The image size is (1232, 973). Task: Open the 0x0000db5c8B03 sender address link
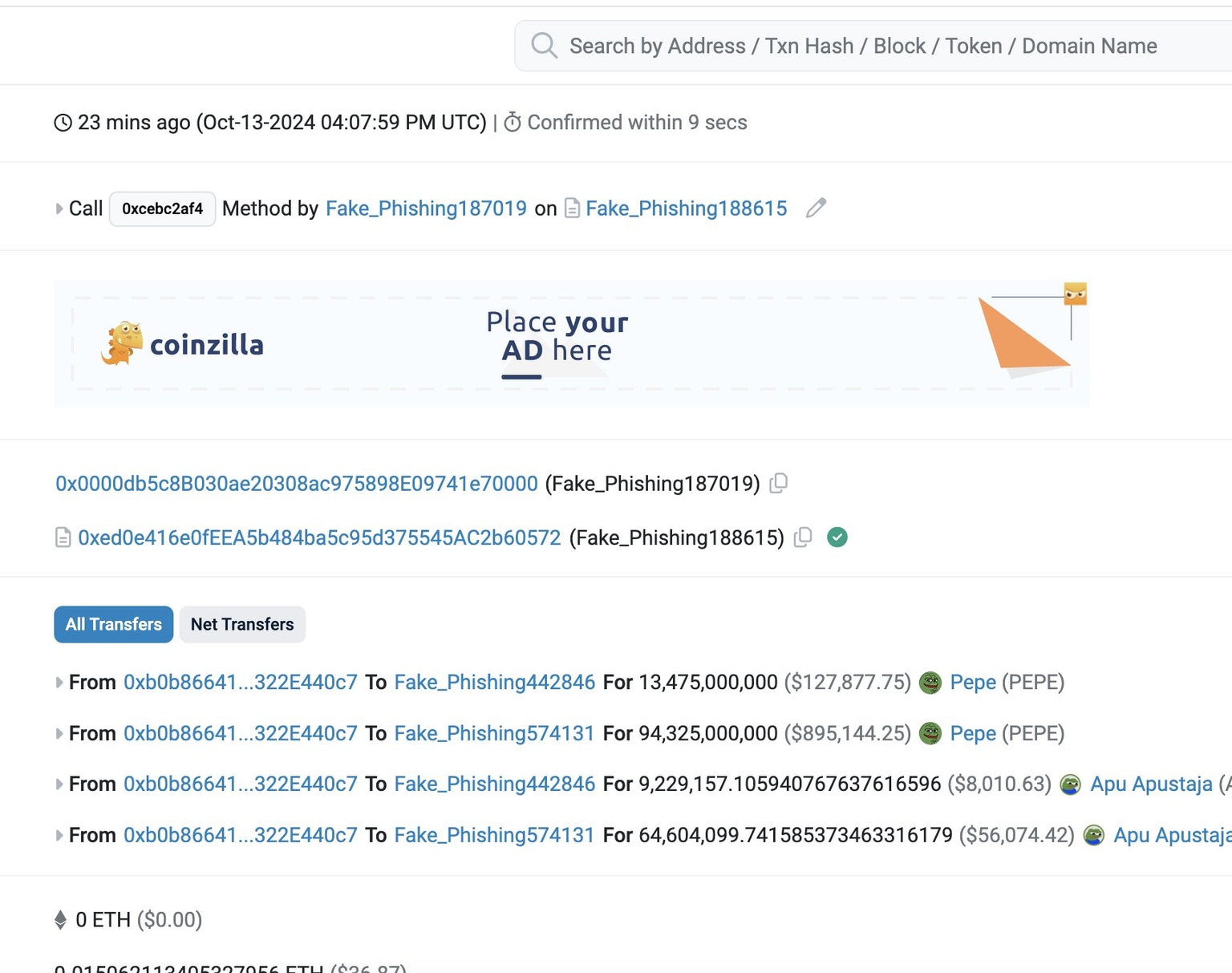(x=296, y=484)
